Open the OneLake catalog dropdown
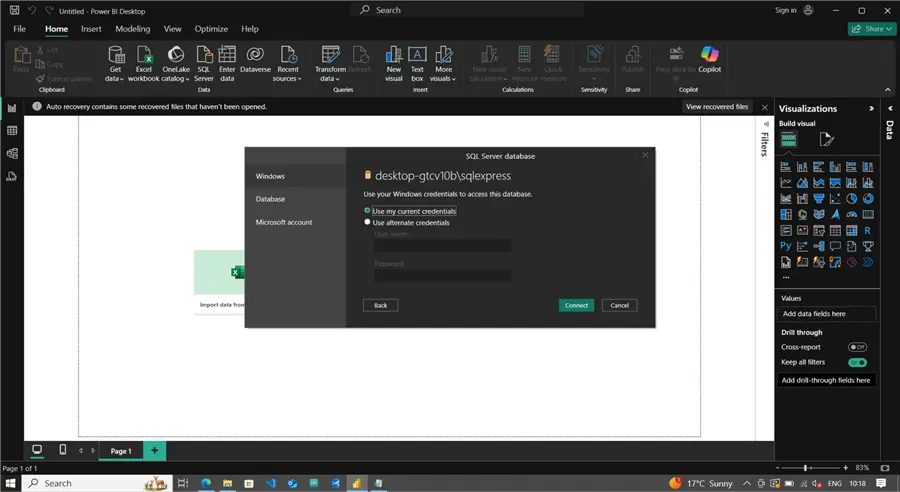The height and width of the screenshot is (492, 900). tap(176, 64)
